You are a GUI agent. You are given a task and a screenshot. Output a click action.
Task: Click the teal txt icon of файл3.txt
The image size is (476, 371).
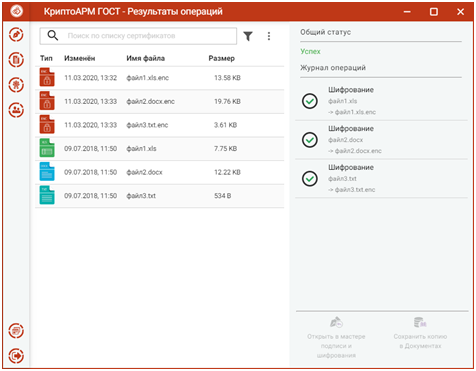(47, 196)
